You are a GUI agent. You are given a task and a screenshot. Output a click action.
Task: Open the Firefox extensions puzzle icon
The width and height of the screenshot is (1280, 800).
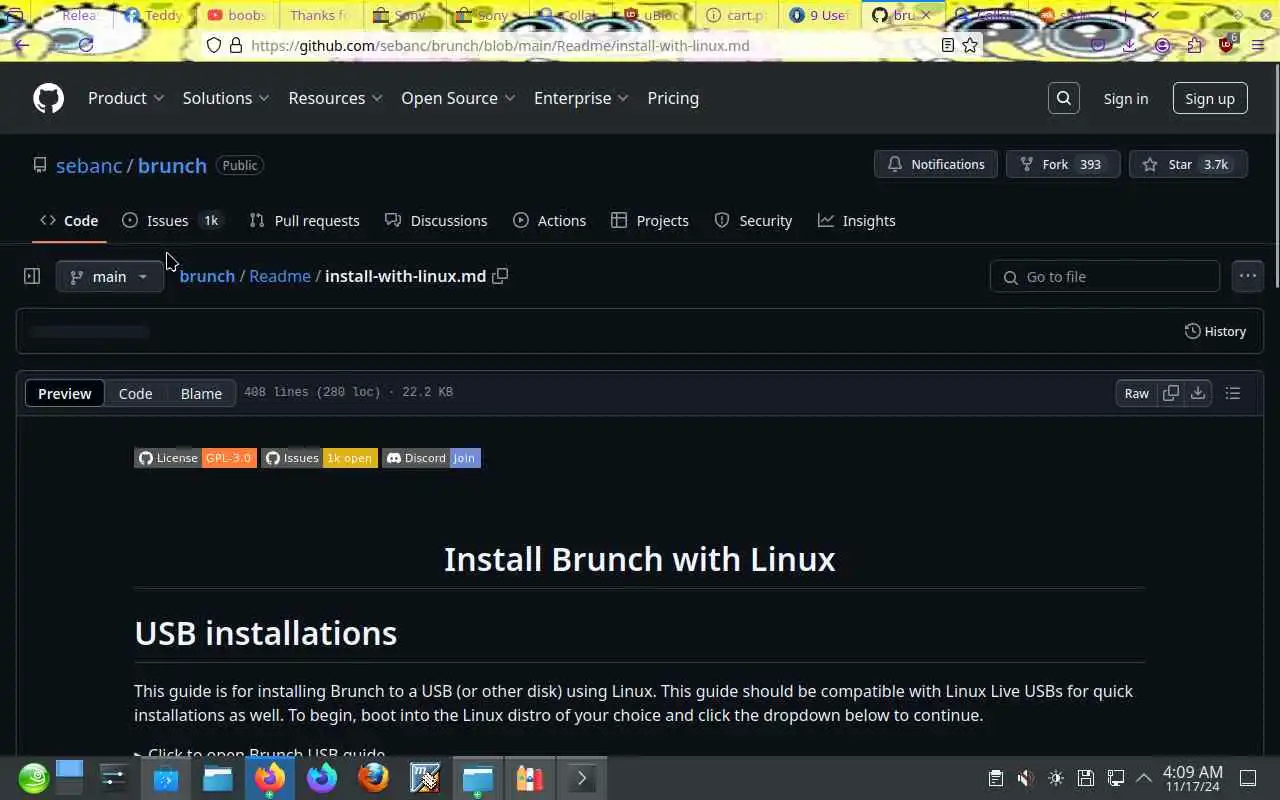pyautogui.click(x=1195, y=45)
